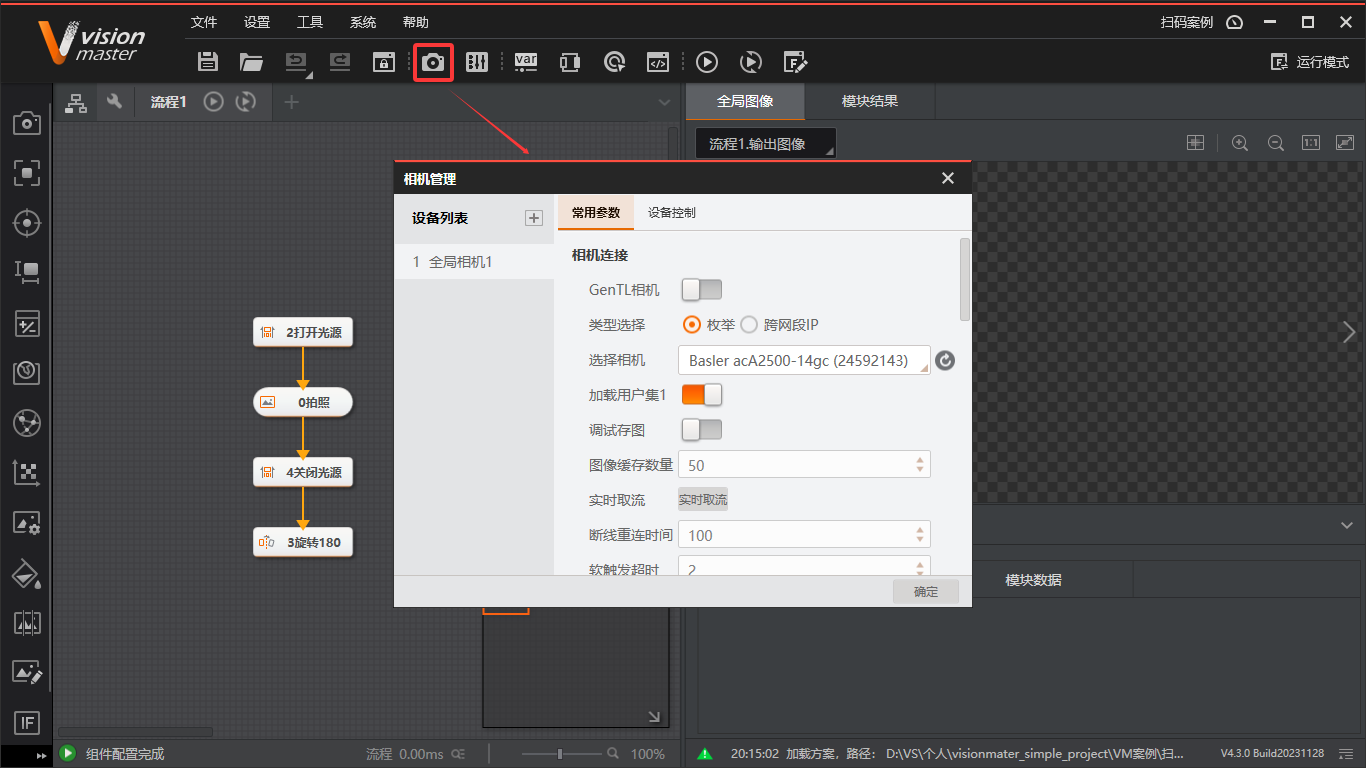Screen dimensions: 1366x768
Task: Switch to the 设备控制 tab
Action: coord(672,213)
